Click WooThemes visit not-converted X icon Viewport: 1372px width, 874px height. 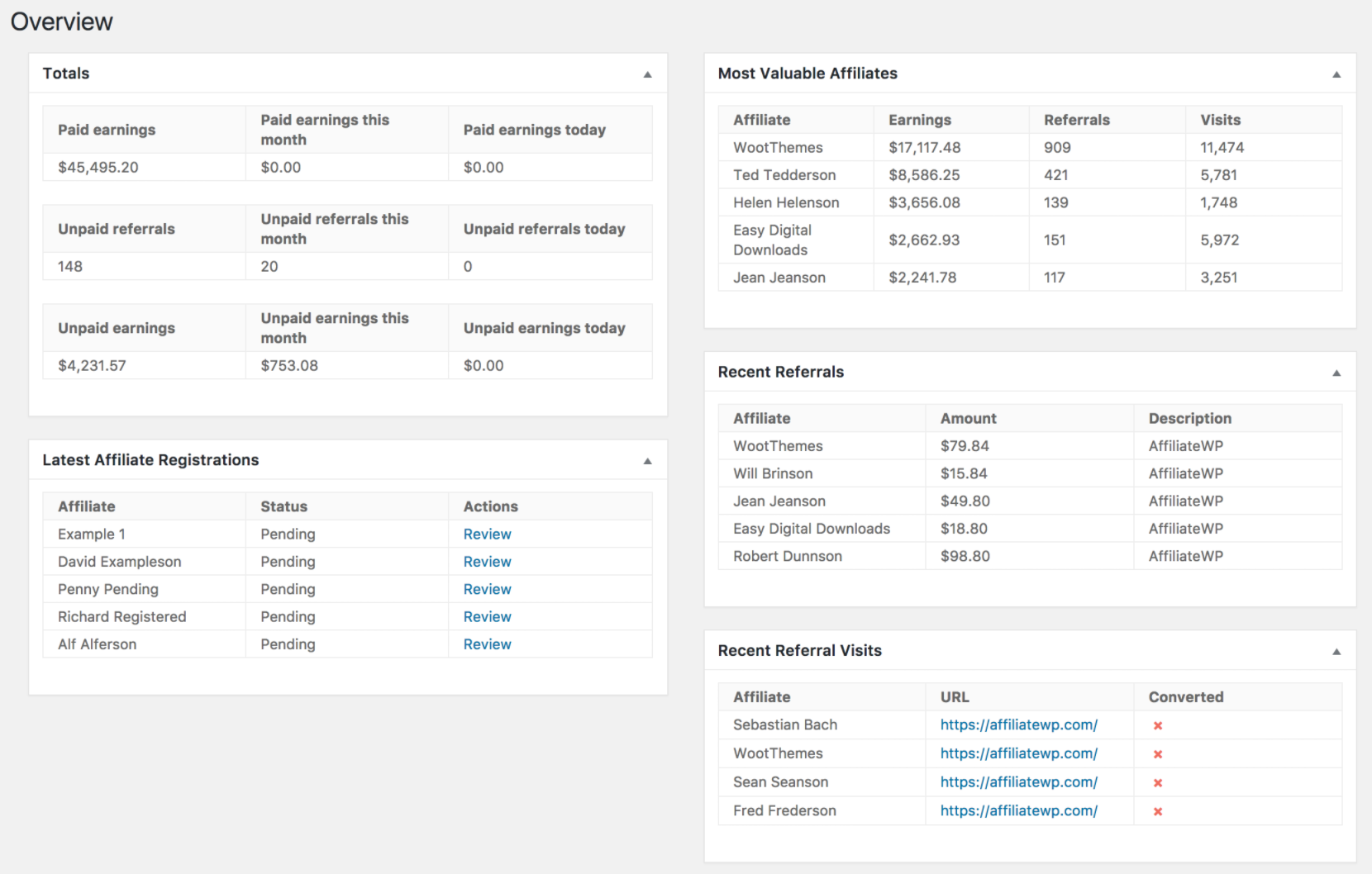click(x=1158, y=754)
